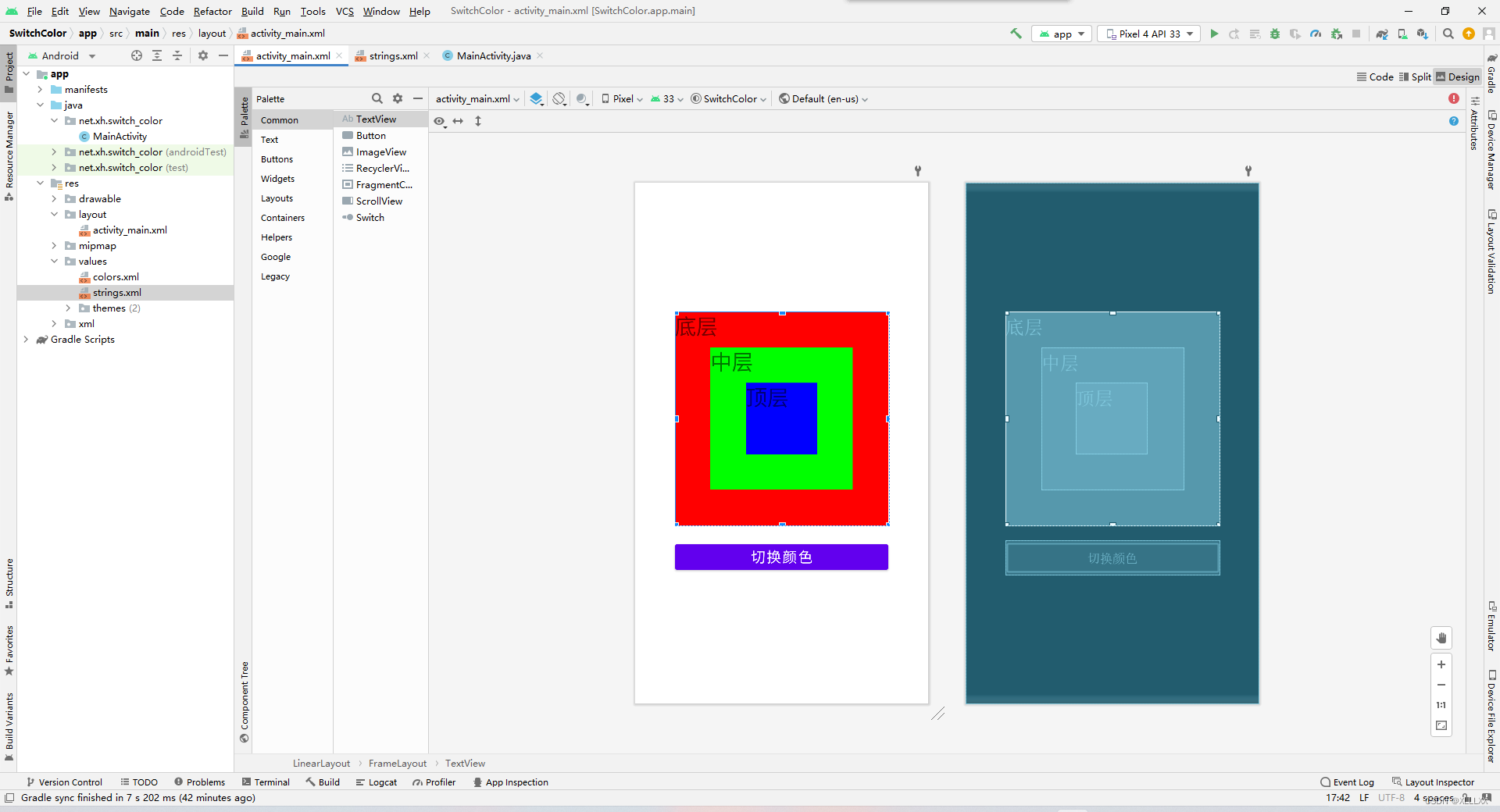Open Device Manager toolbar icon
This screenshot has width=1500, height=812.
tap(1402, 34)
